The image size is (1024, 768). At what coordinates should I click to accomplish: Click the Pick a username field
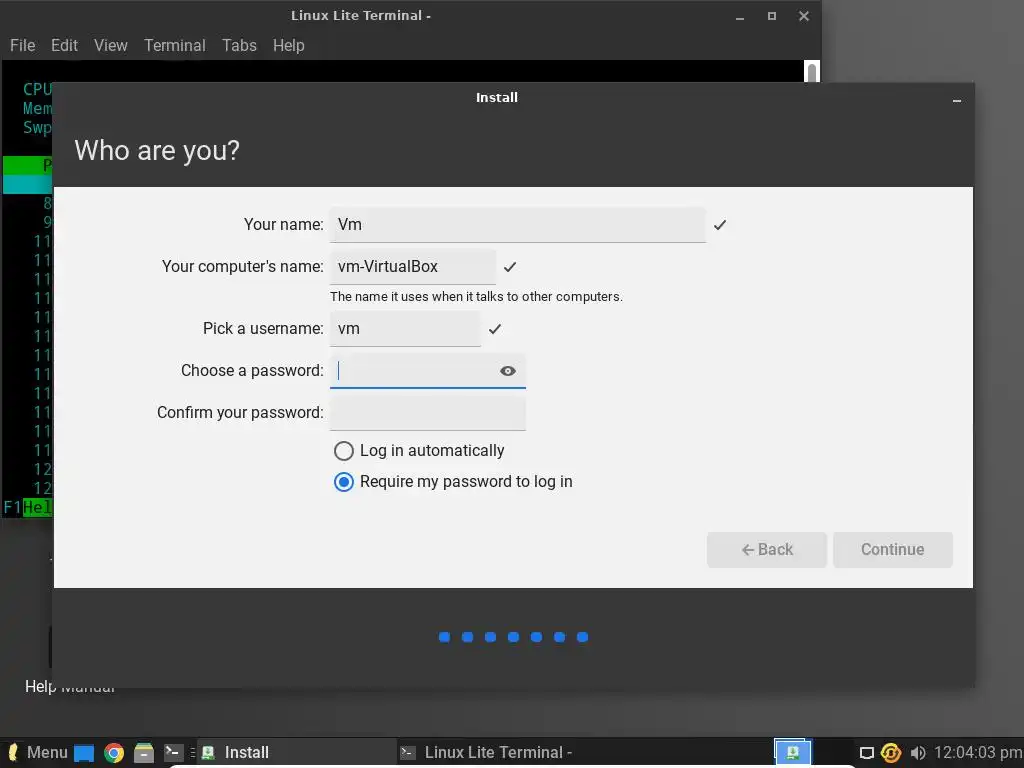[x=405, y=328]
